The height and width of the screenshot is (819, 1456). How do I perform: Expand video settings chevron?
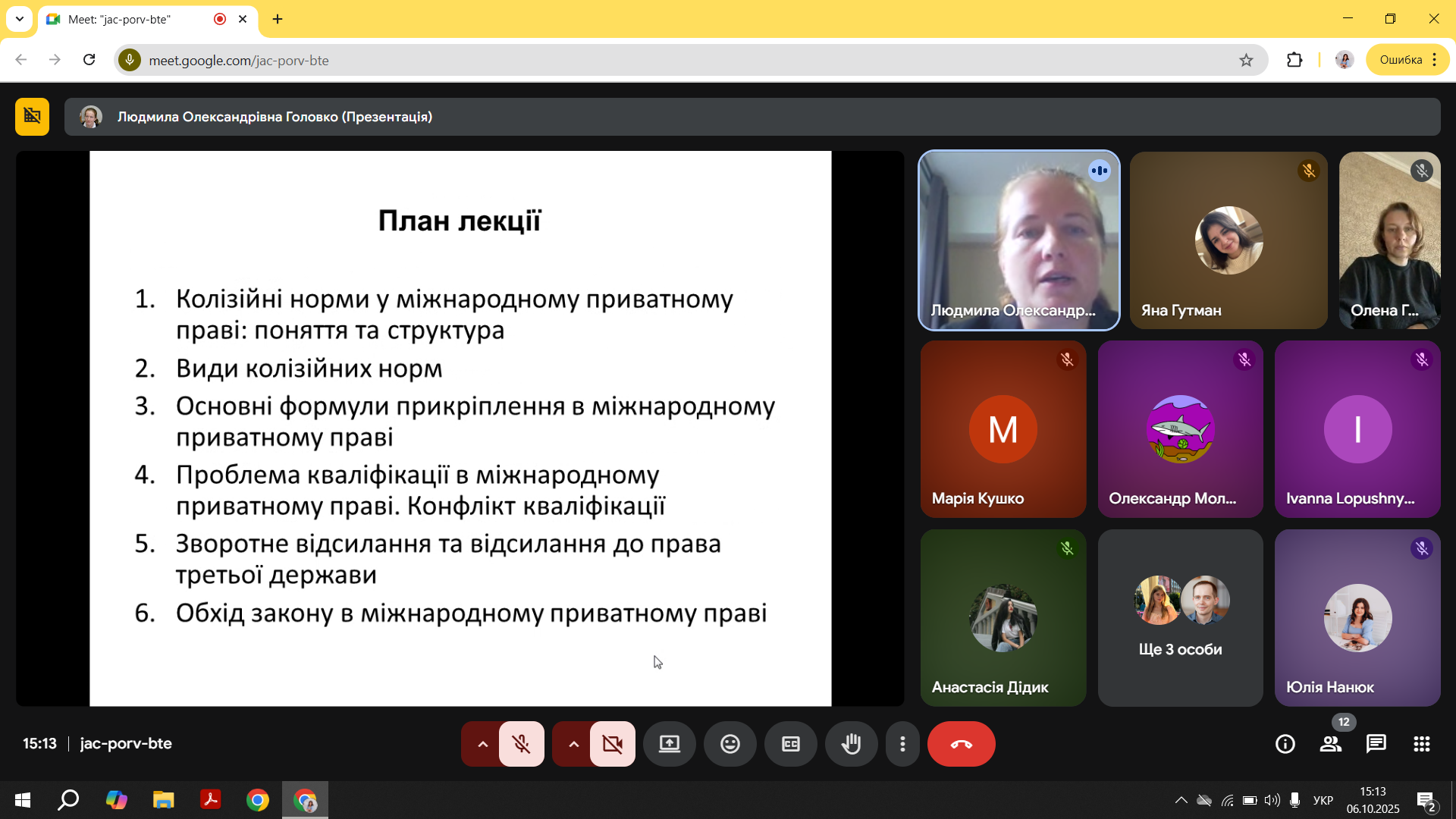[x=573, y=744]
